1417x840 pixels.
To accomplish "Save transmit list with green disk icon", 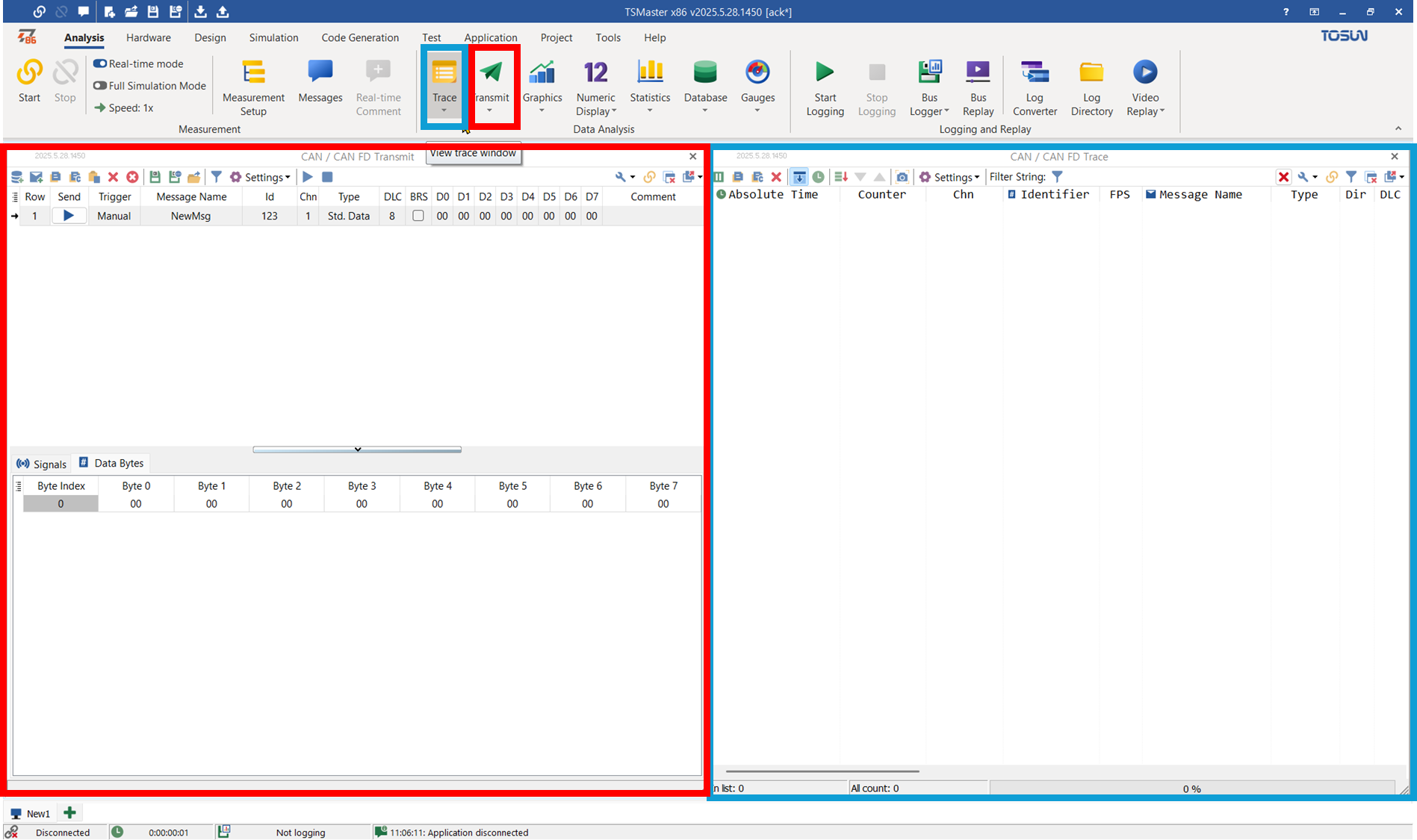I will tap(155, 177).
